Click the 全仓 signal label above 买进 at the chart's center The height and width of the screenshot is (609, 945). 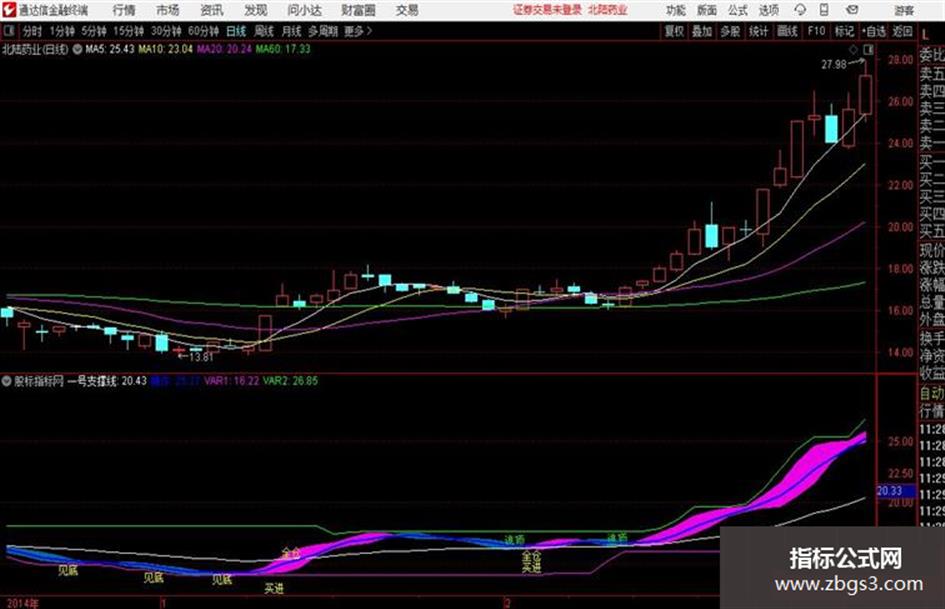coord(532,556)
